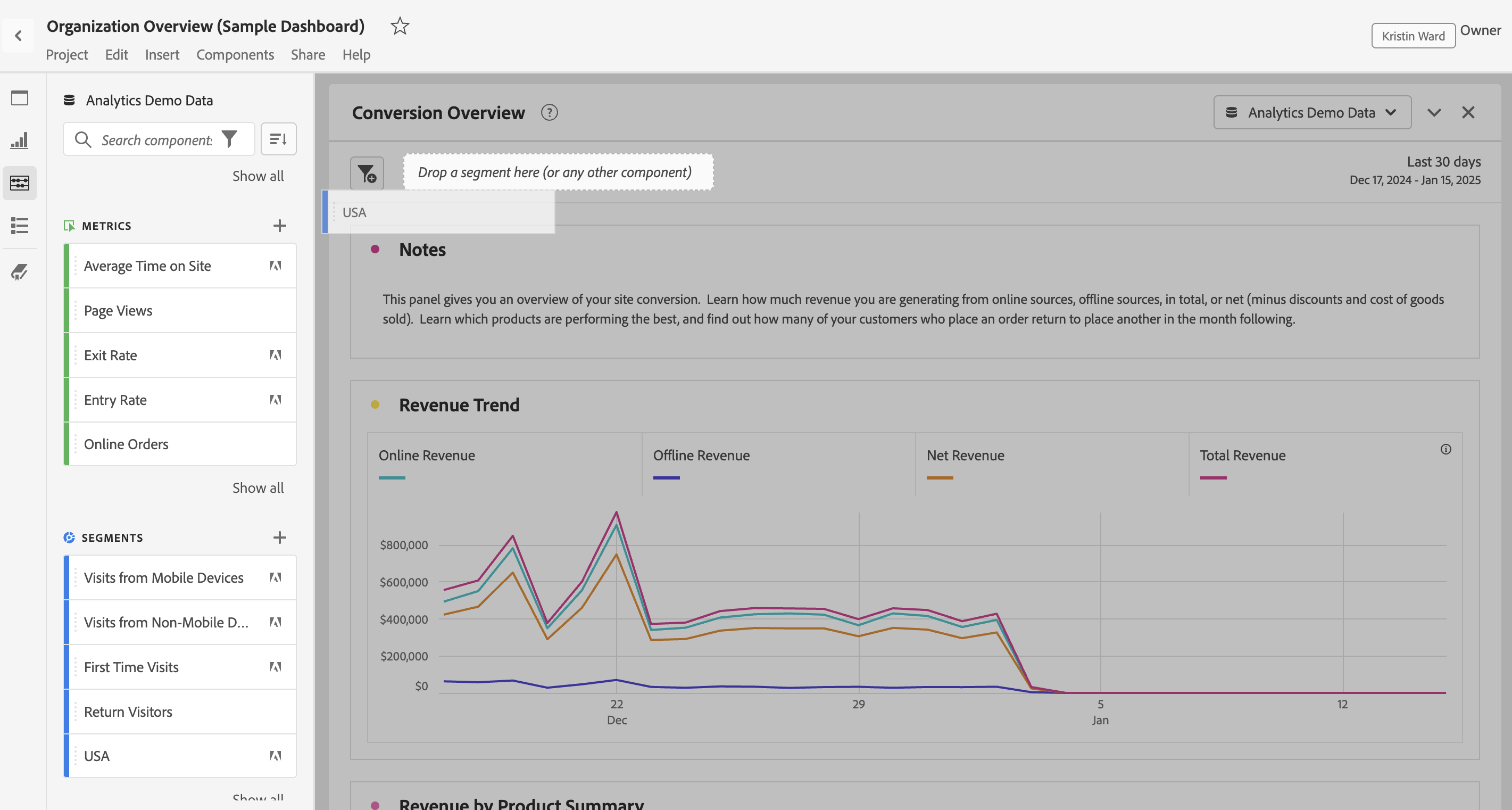Image resolution: width=1512 pixels, height=810 pixels.
Task: Click plus to add a new metric
Action: point(279,226)
